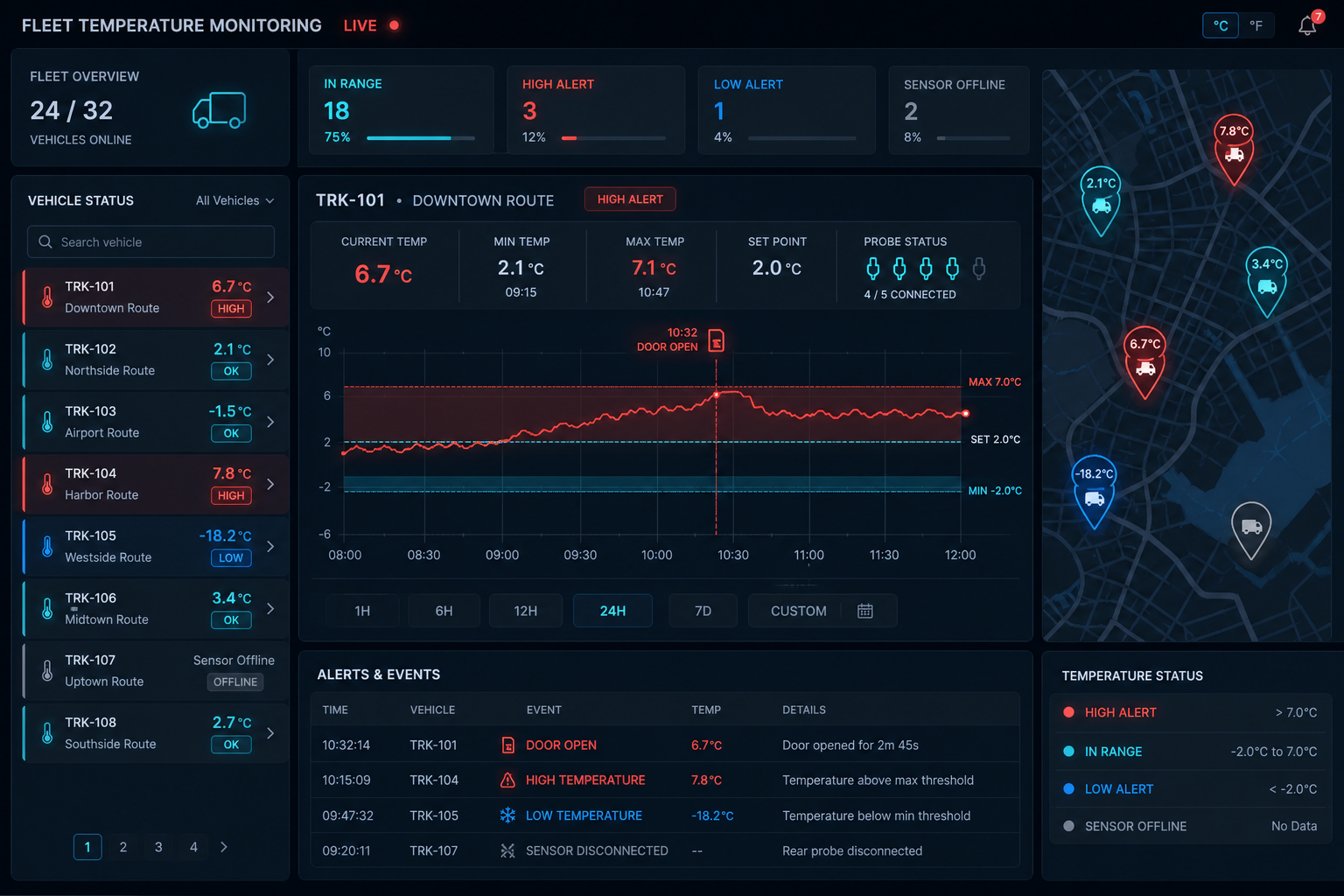Select the 1H time range tab

[362, 611]
